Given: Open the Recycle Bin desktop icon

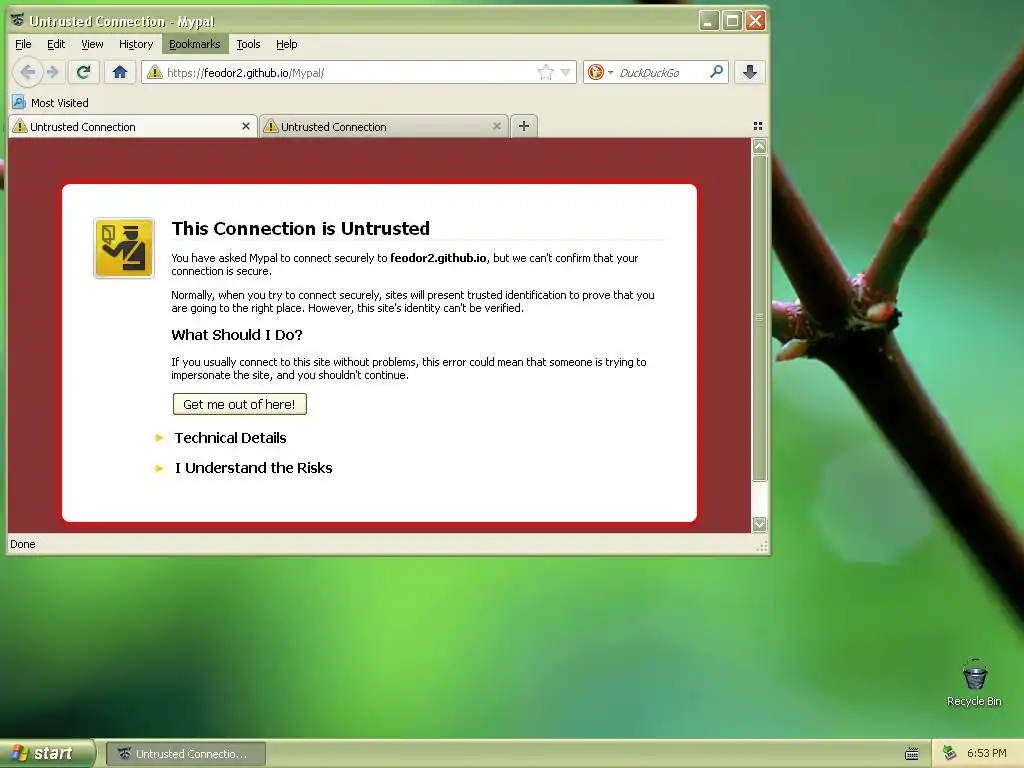Looking at the screenshot, I should click(x=974, y=683).
